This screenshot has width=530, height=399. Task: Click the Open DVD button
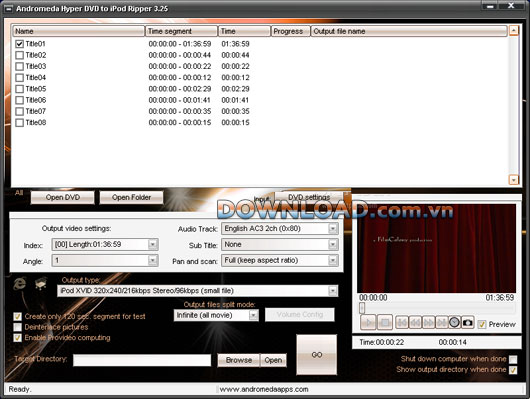pos(63,197)
